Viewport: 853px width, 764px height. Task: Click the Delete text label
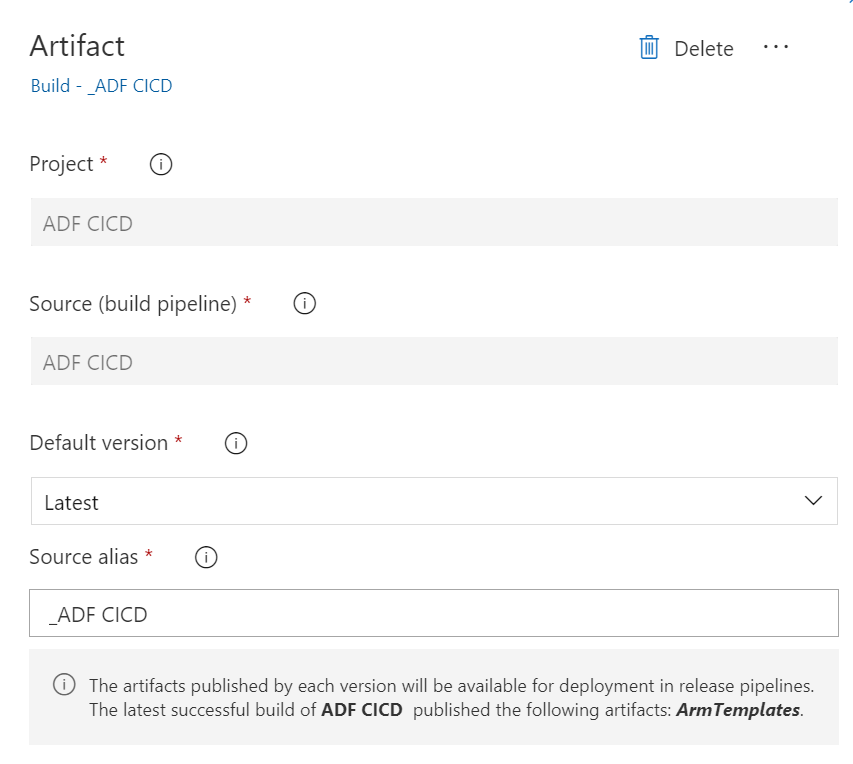tap(703, 49)
